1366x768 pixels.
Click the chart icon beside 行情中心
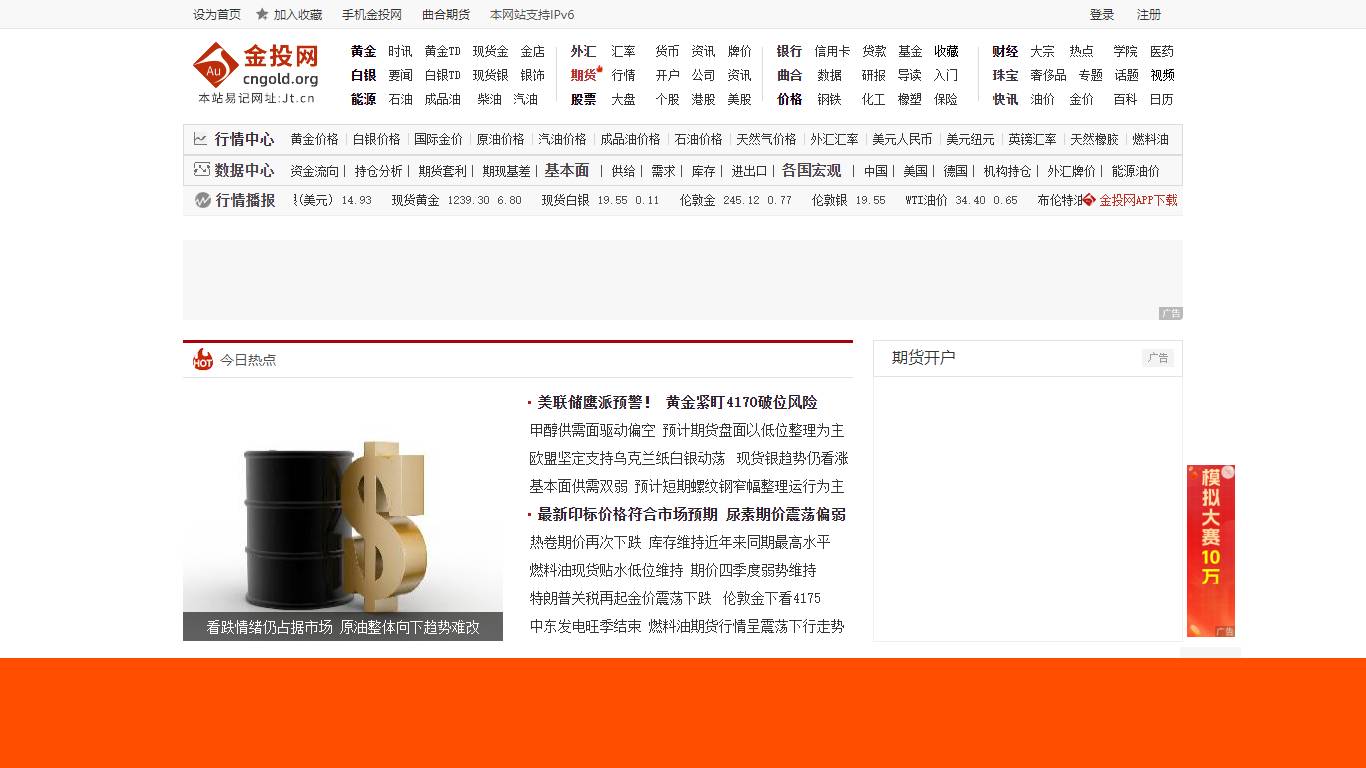coord(200,139)
